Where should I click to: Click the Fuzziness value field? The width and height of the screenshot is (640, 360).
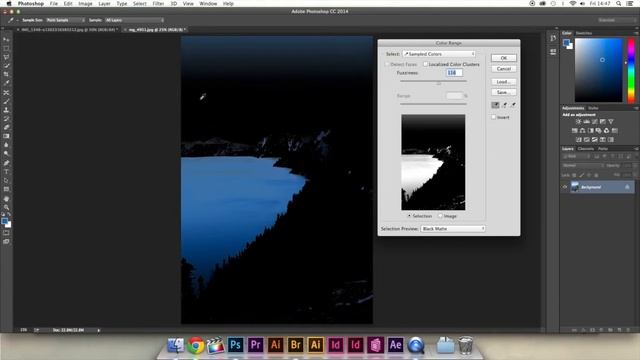point(454,73)
